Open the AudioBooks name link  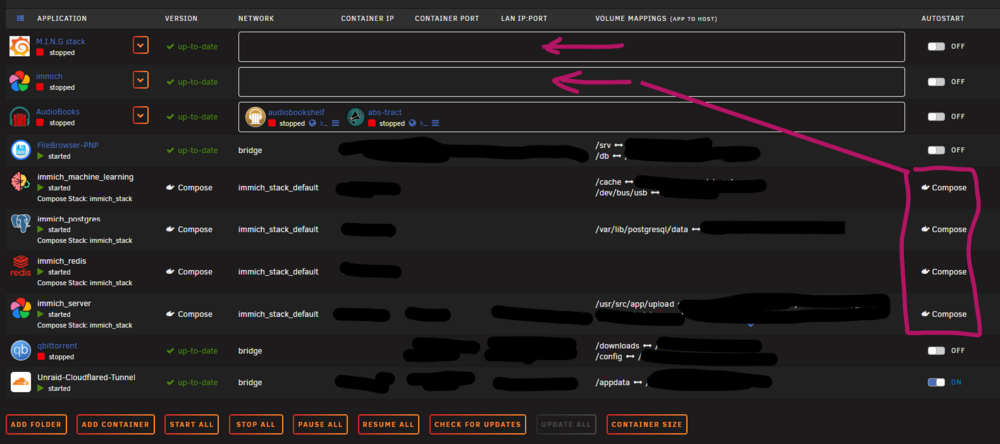click(57, 112)
